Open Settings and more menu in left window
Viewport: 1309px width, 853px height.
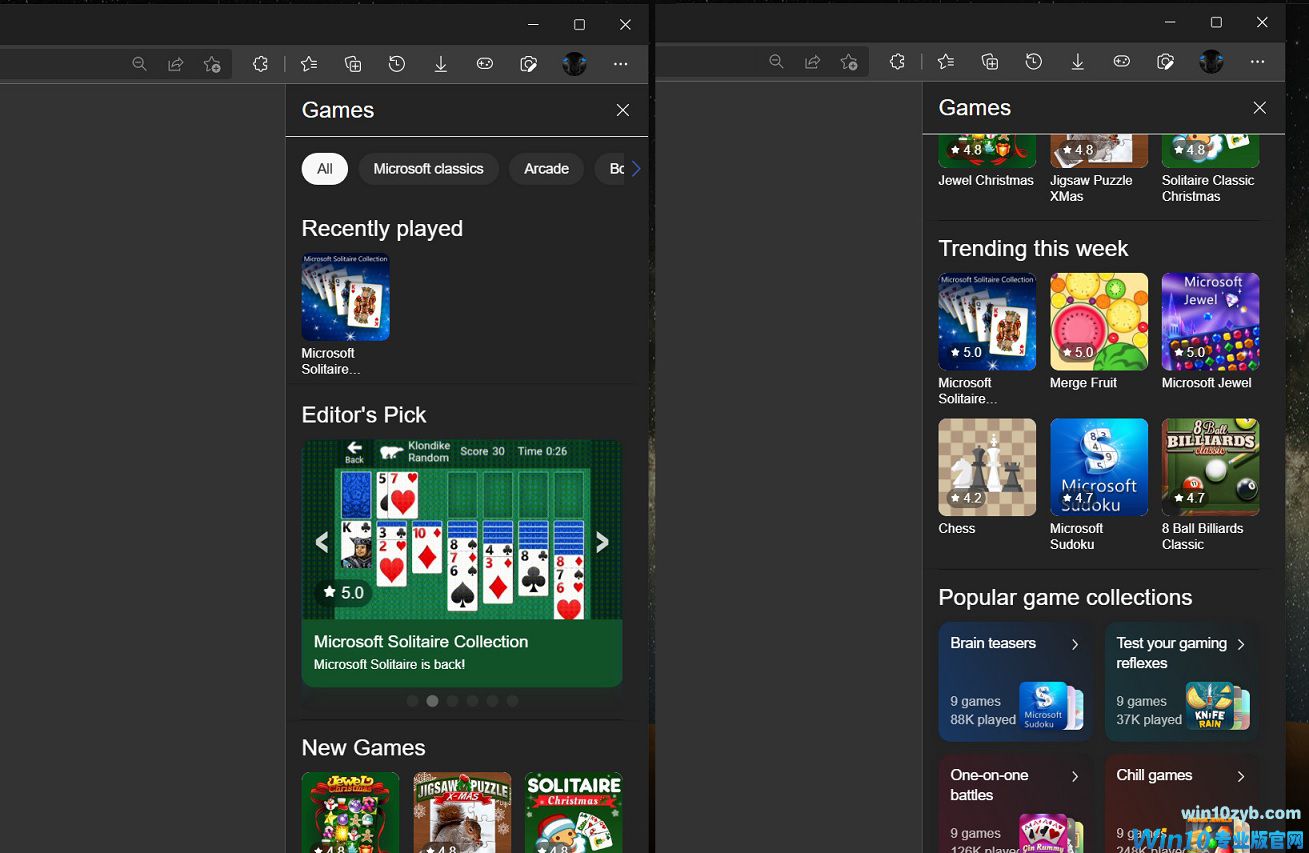point(621,64)
